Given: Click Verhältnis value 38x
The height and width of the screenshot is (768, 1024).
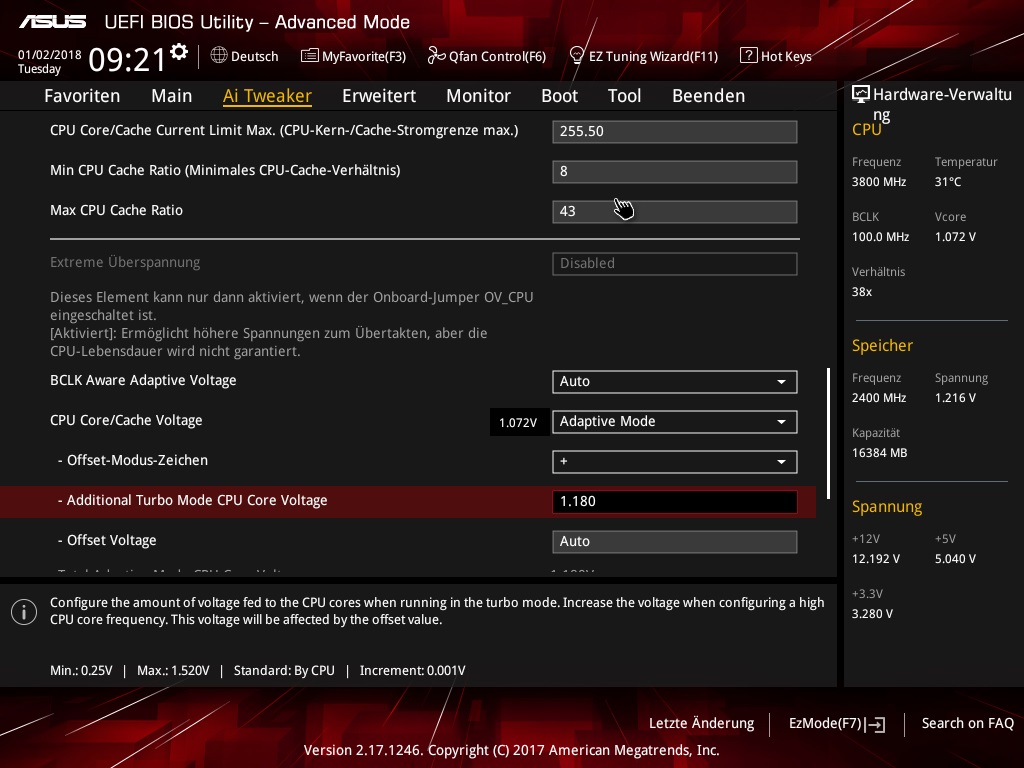Looking at the screenshot, I should (x=861, y=292).
